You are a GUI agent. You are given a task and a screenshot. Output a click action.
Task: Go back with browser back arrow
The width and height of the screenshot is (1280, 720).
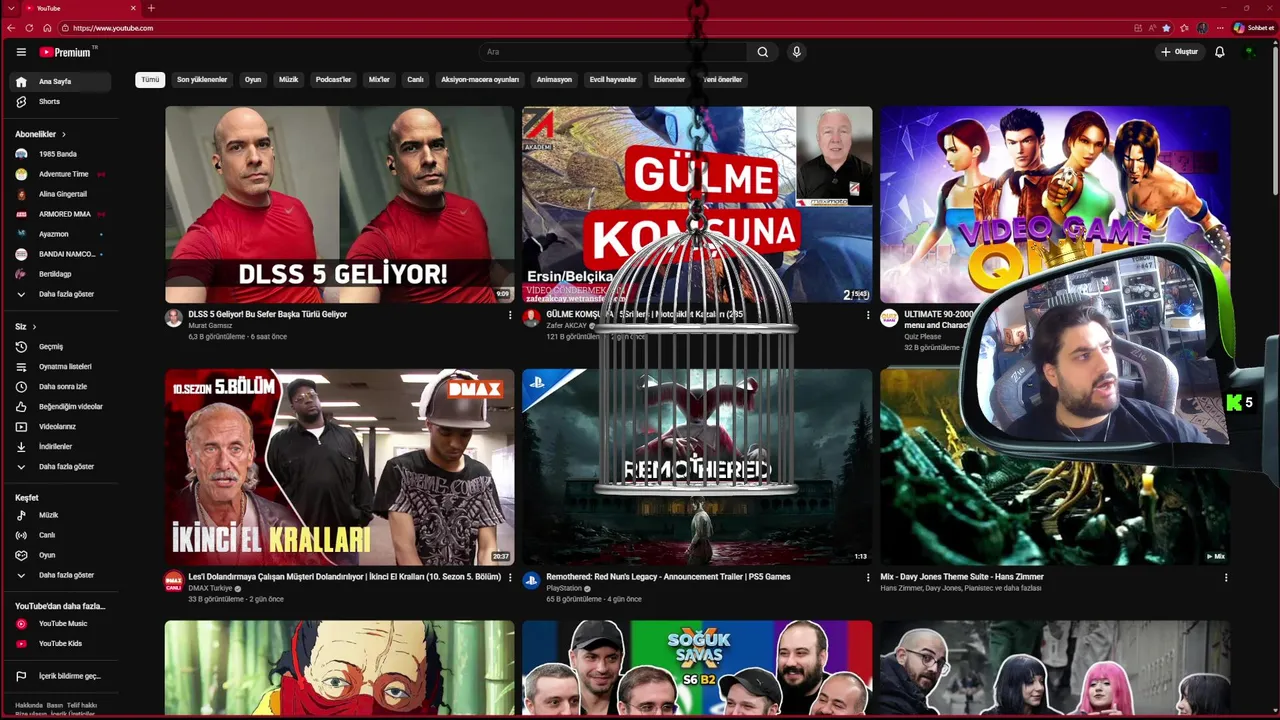pos(11,28)
